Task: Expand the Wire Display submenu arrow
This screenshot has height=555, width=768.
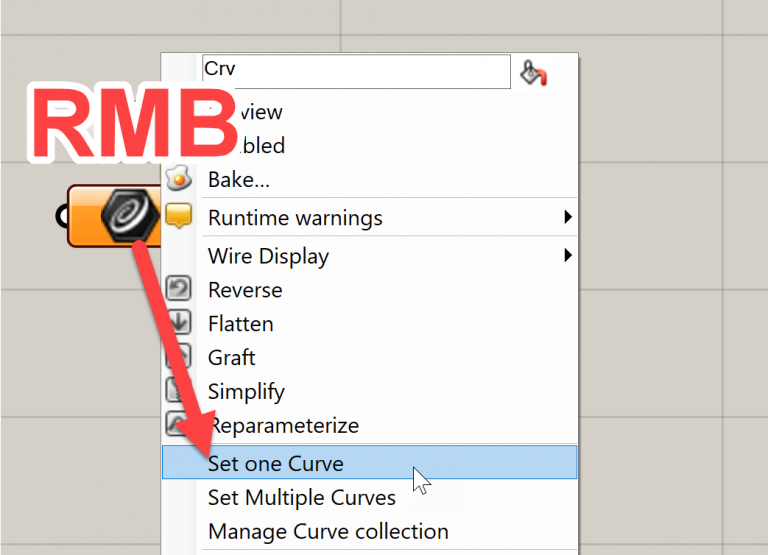Action: [x=567, y=255]
